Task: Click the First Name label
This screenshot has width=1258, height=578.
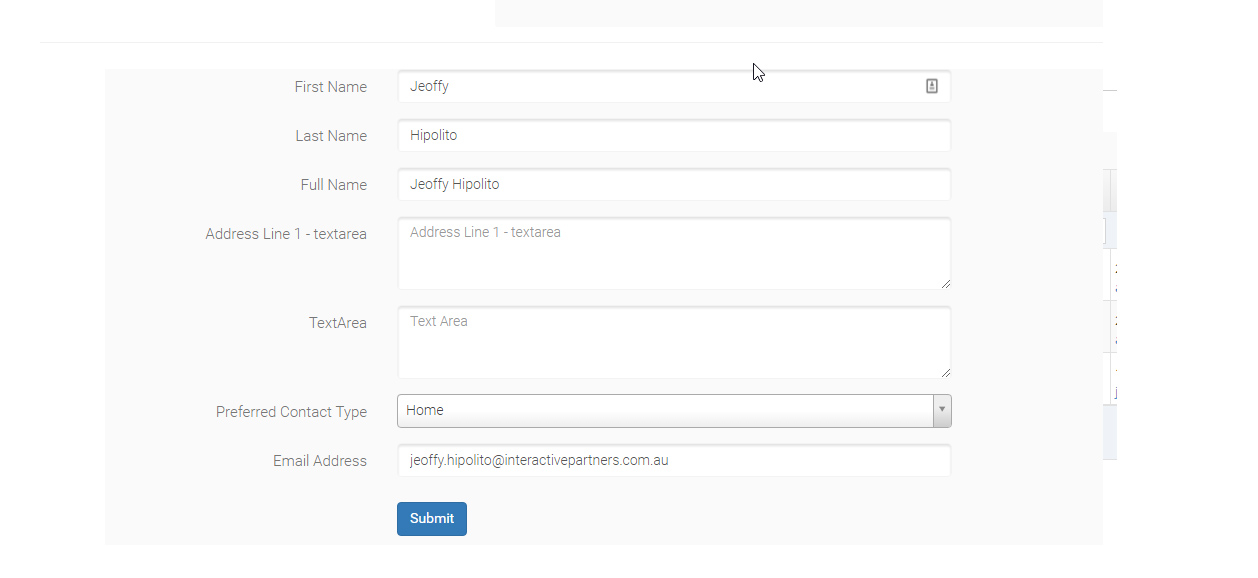Action: click(330, 87)
